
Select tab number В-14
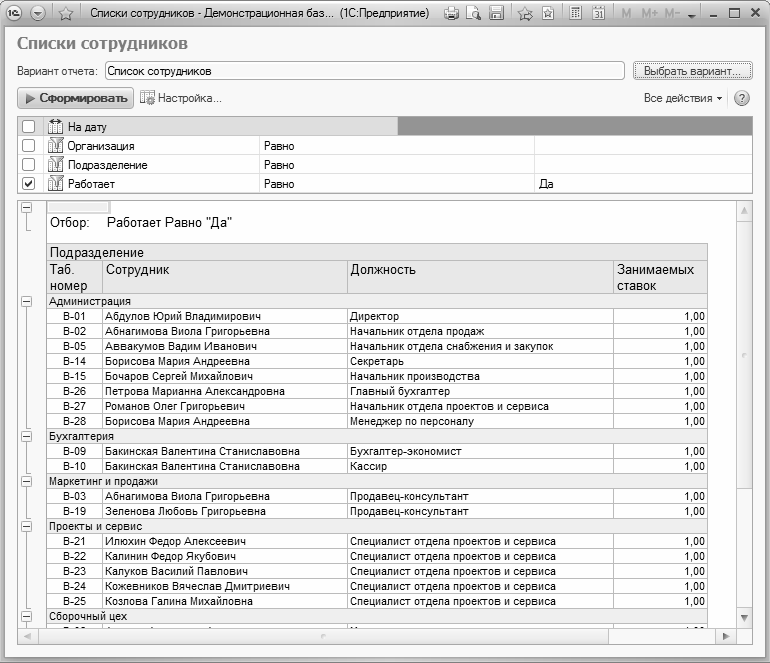75,361
